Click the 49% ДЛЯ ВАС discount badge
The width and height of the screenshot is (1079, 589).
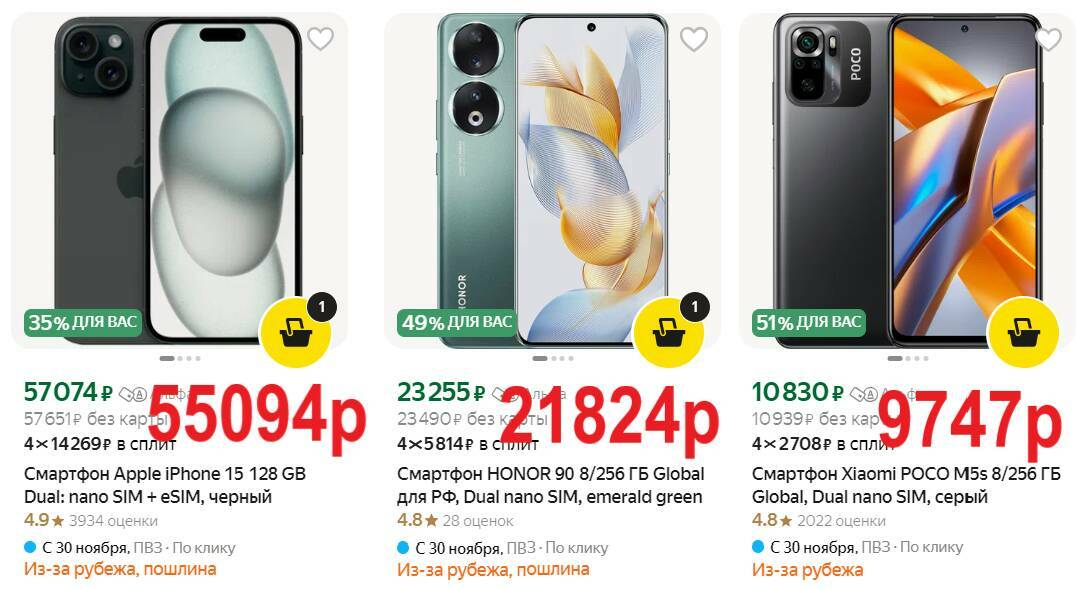click(x=456, y=322)
